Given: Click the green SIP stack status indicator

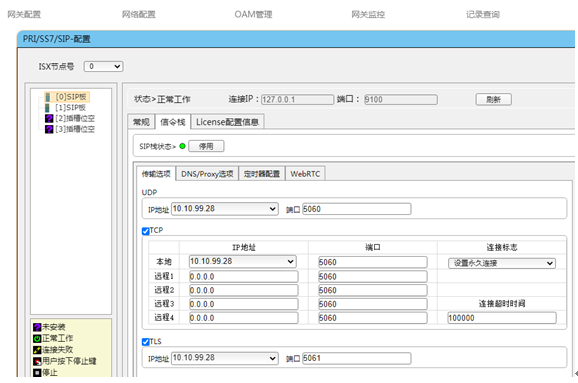Looking at the screenshot, I should [182, 146].
